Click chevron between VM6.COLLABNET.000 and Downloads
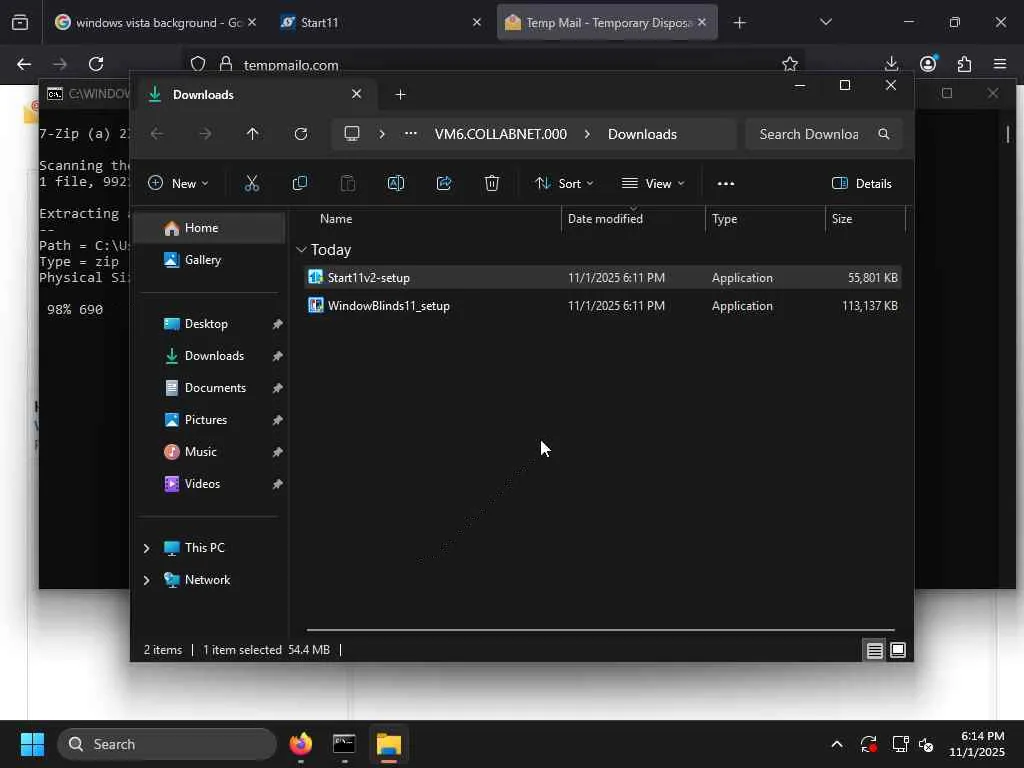 click(587, 134)
